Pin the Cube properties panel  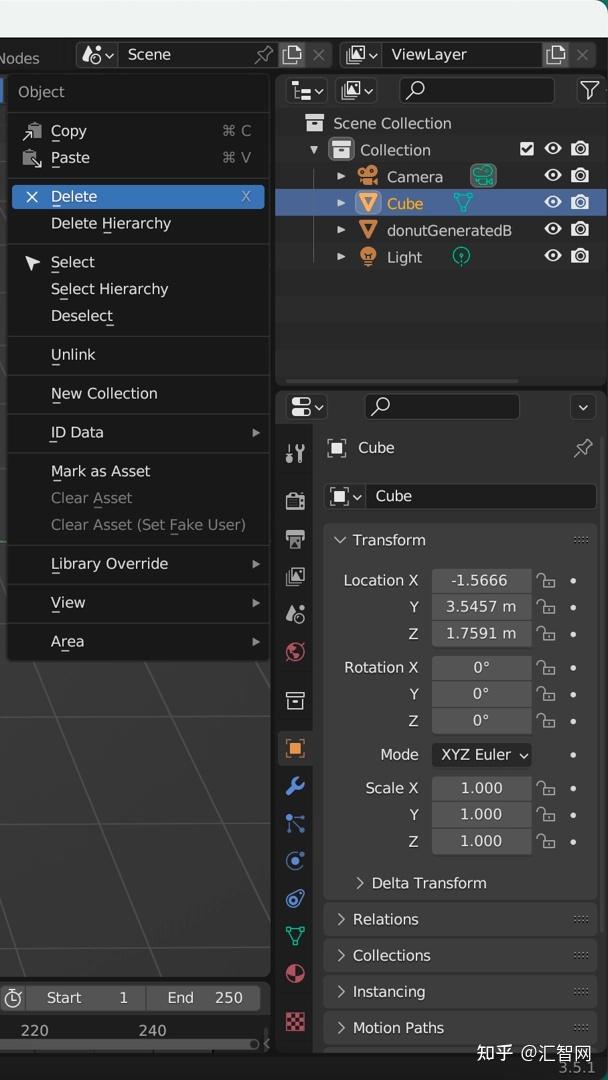pos(583,448)
